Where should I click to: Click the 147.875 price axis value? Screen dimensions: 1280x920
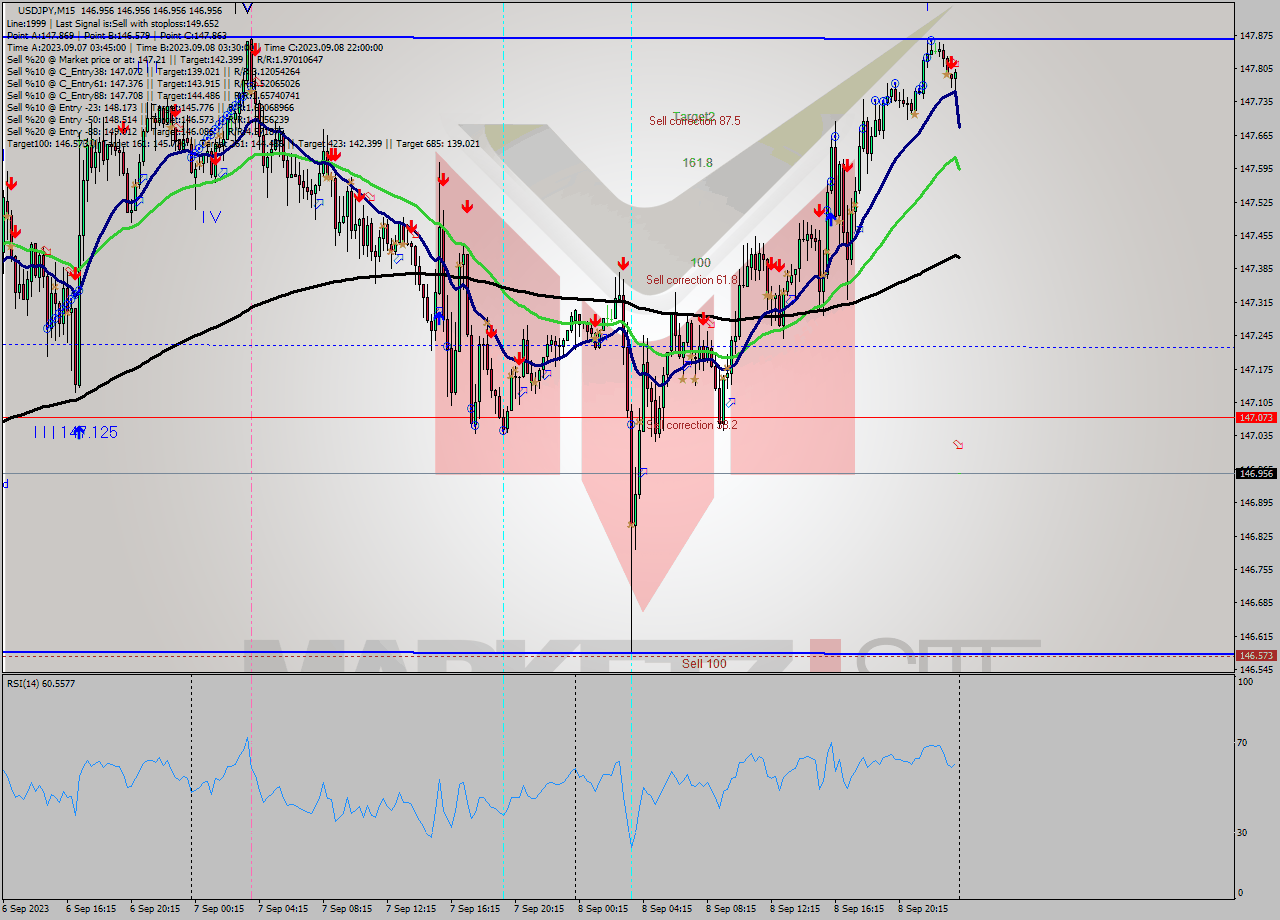(1256, 35)
